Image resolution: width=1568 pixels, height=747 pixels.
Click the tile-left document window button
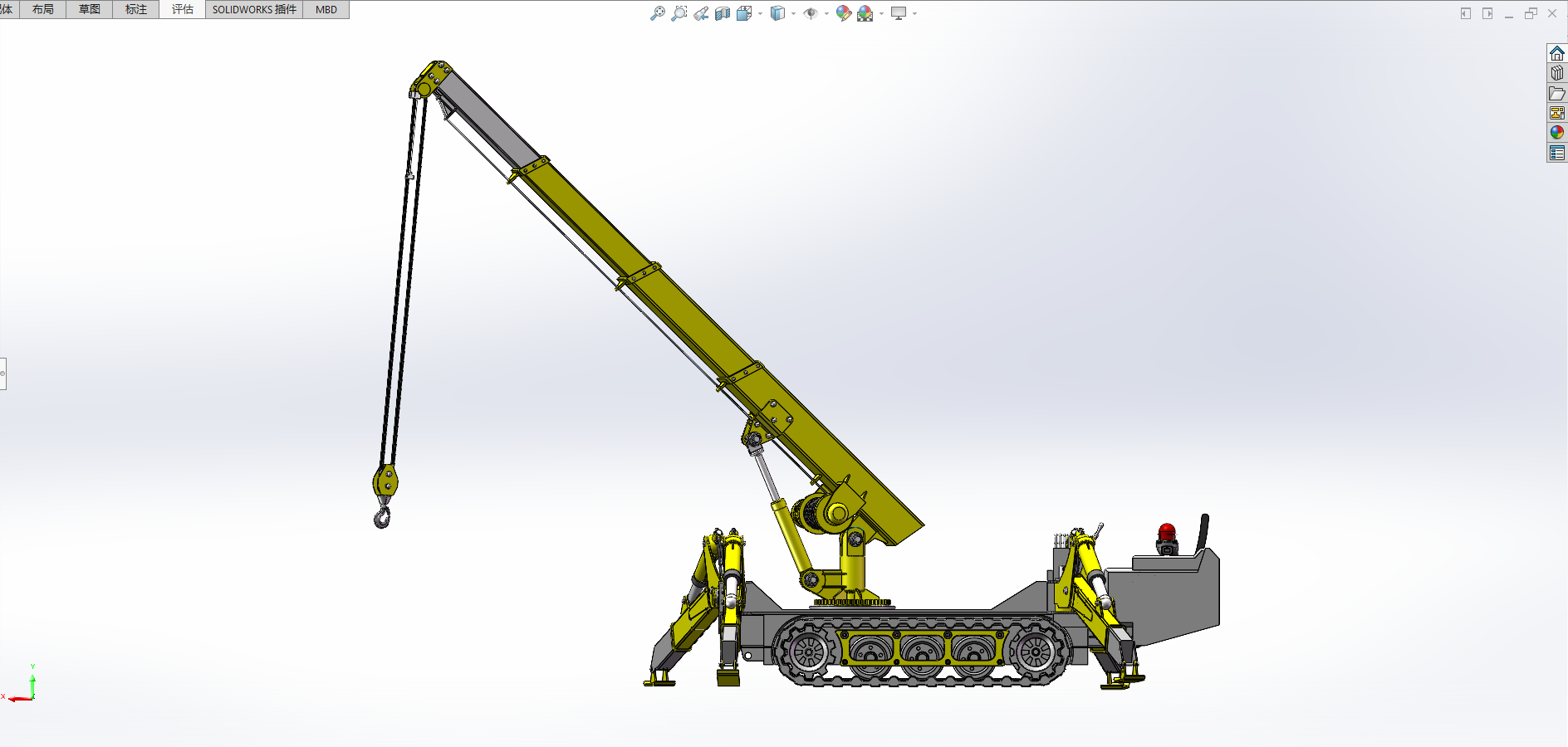pyautogui.click(x=1466, y=13)
